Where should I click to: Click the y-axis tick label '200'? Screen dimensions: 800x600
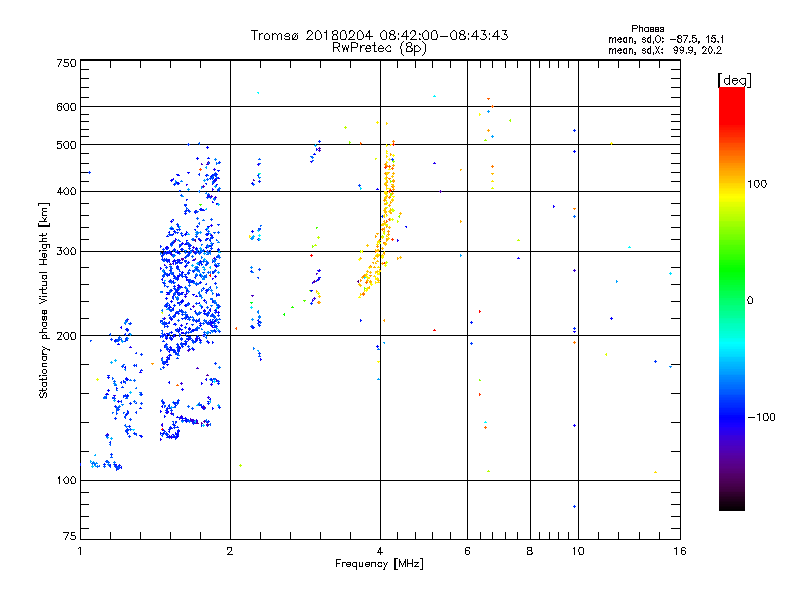point(67,336)
